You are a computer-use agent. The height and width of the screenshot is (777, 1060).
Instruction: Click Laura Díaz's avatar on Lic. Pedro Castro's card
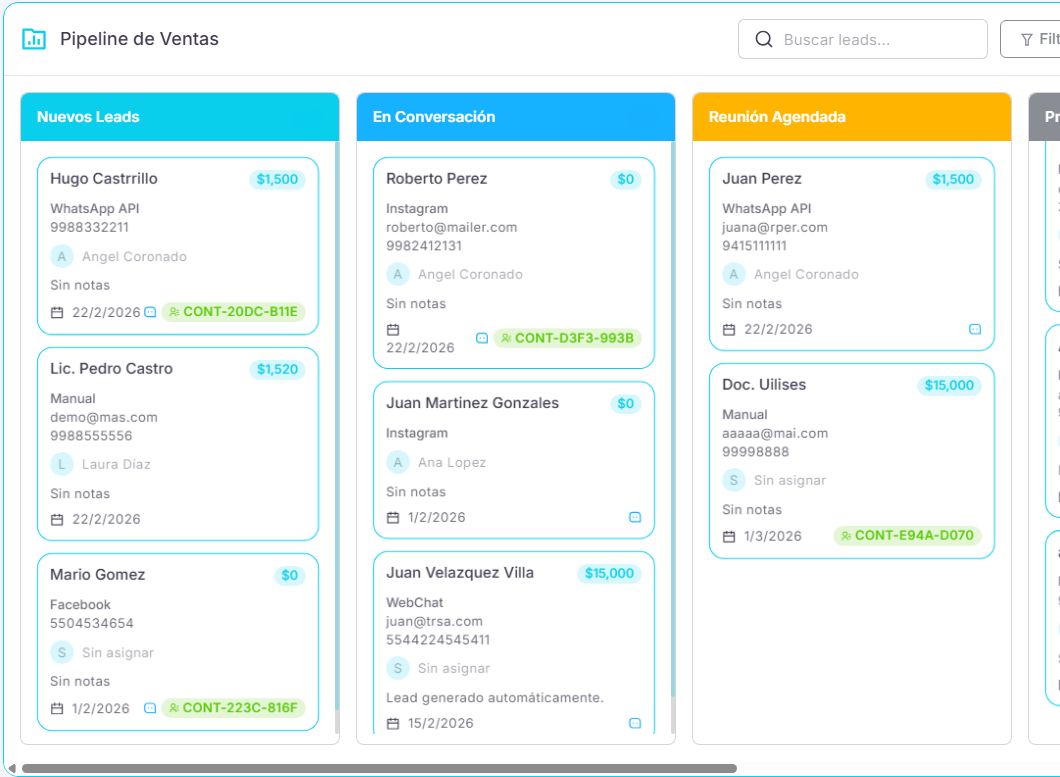tap(61, 464)
